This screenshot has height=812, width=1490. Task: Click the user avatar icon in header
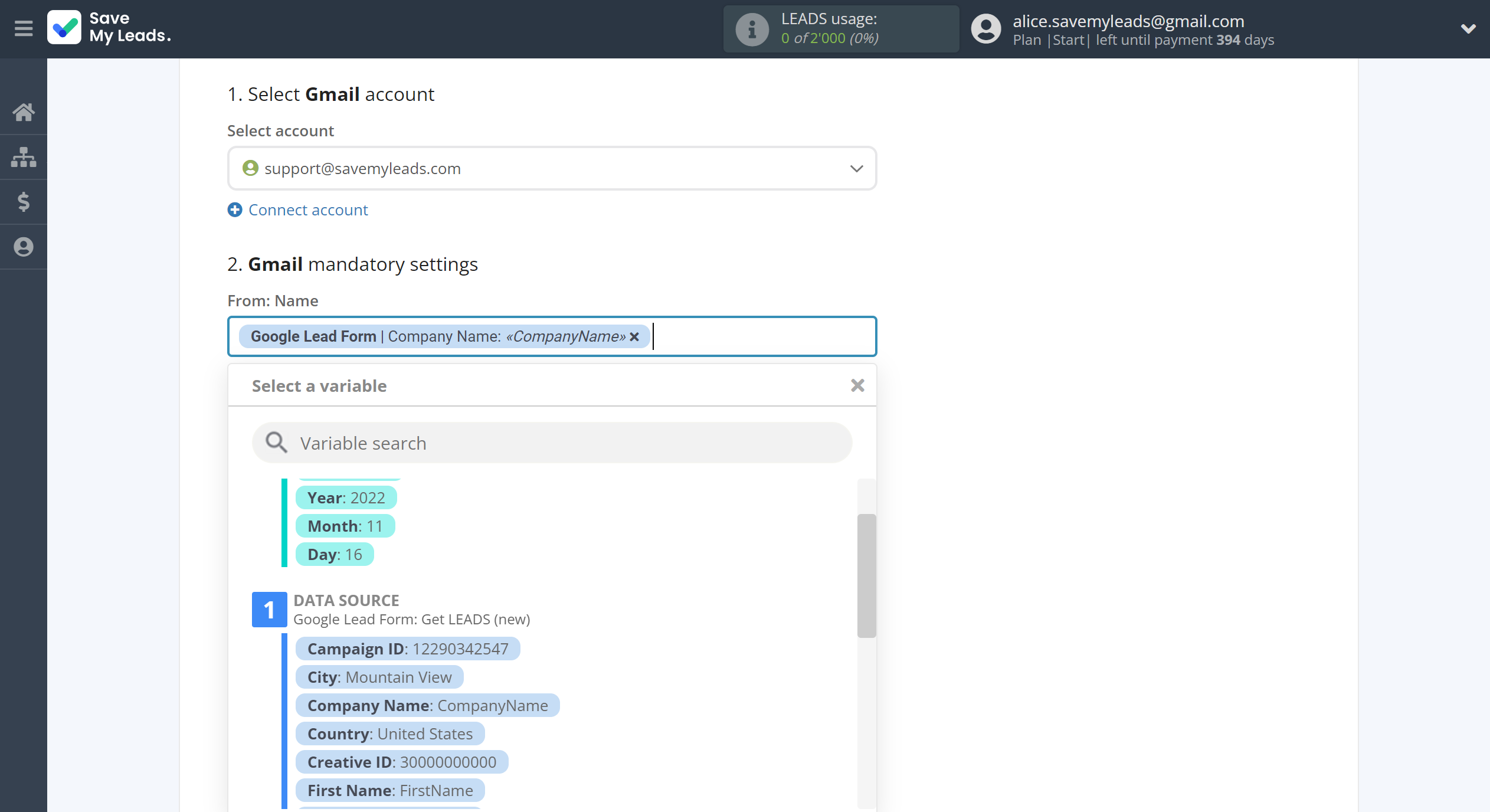click(986, 29)
